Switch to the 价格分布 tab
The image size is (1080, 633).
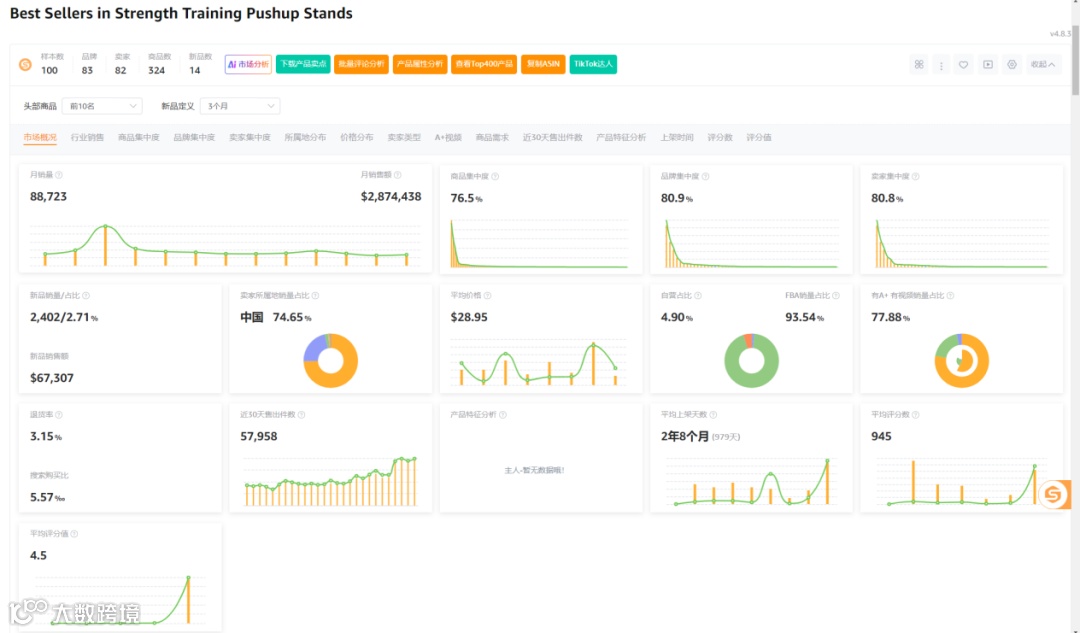(x=357, y=138)
